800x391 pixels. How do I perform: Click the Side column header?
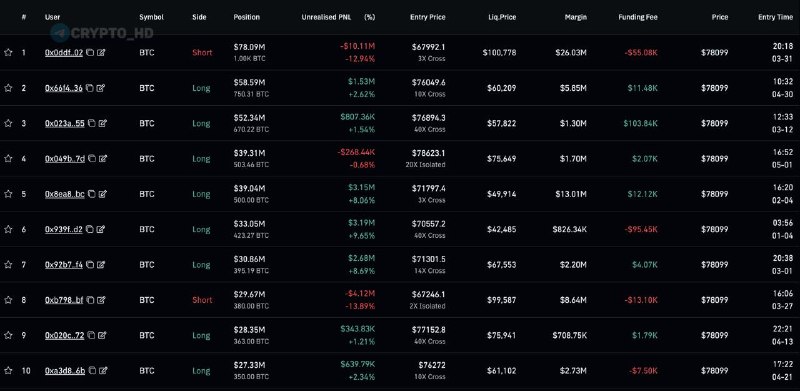click(x=199, y=17)
